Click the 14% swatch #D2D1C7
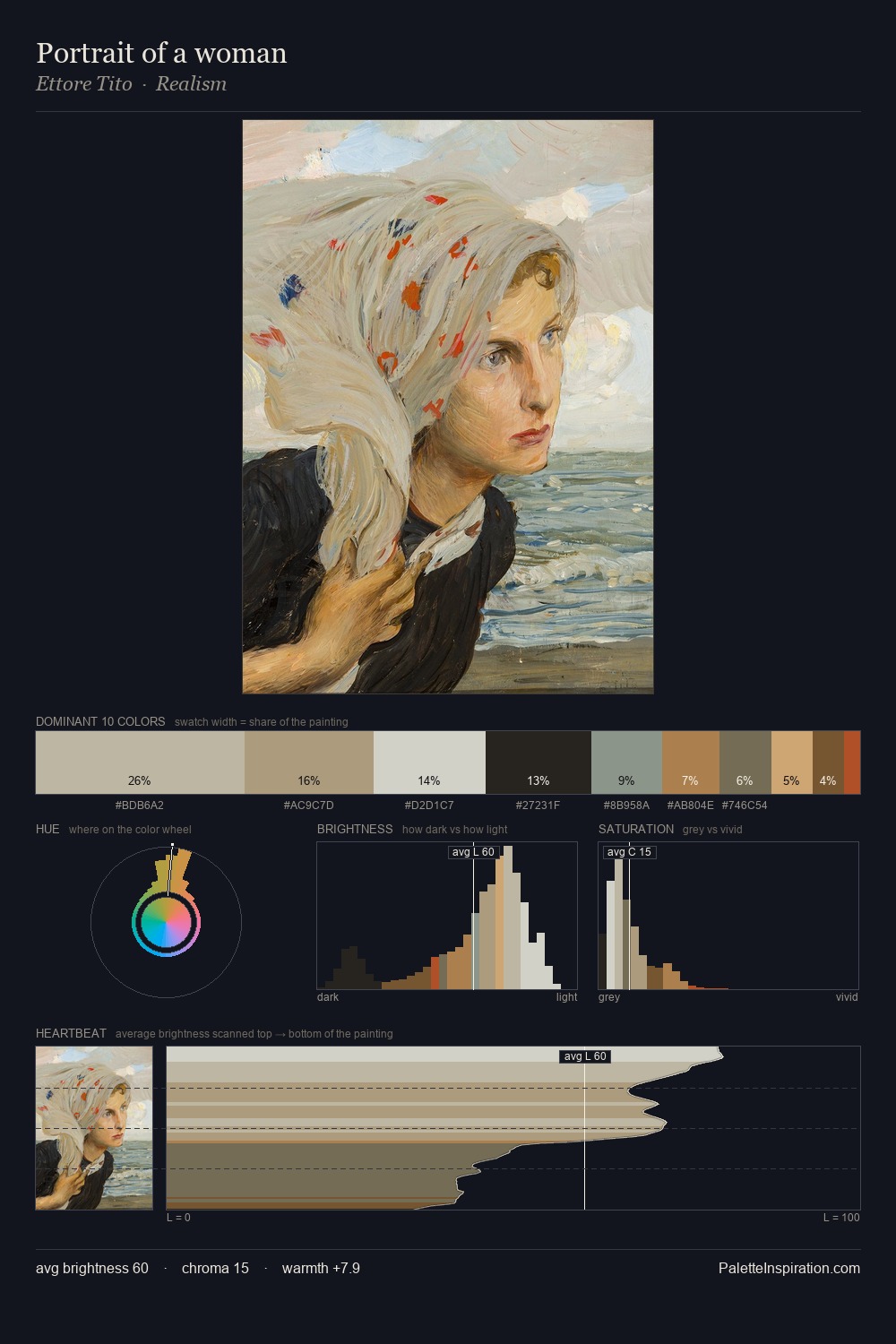The image size is (896, 1344). pyautogui.click(x=429, y=762)
